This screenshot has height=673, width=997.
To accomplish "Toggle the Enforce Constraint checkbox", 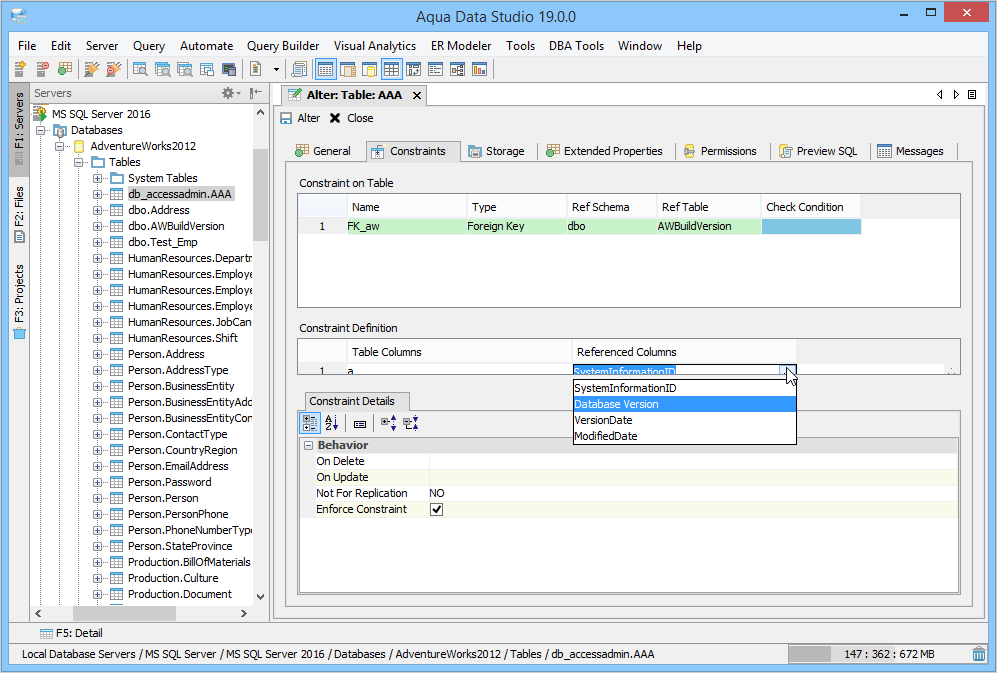I will (x=436, y=509).
